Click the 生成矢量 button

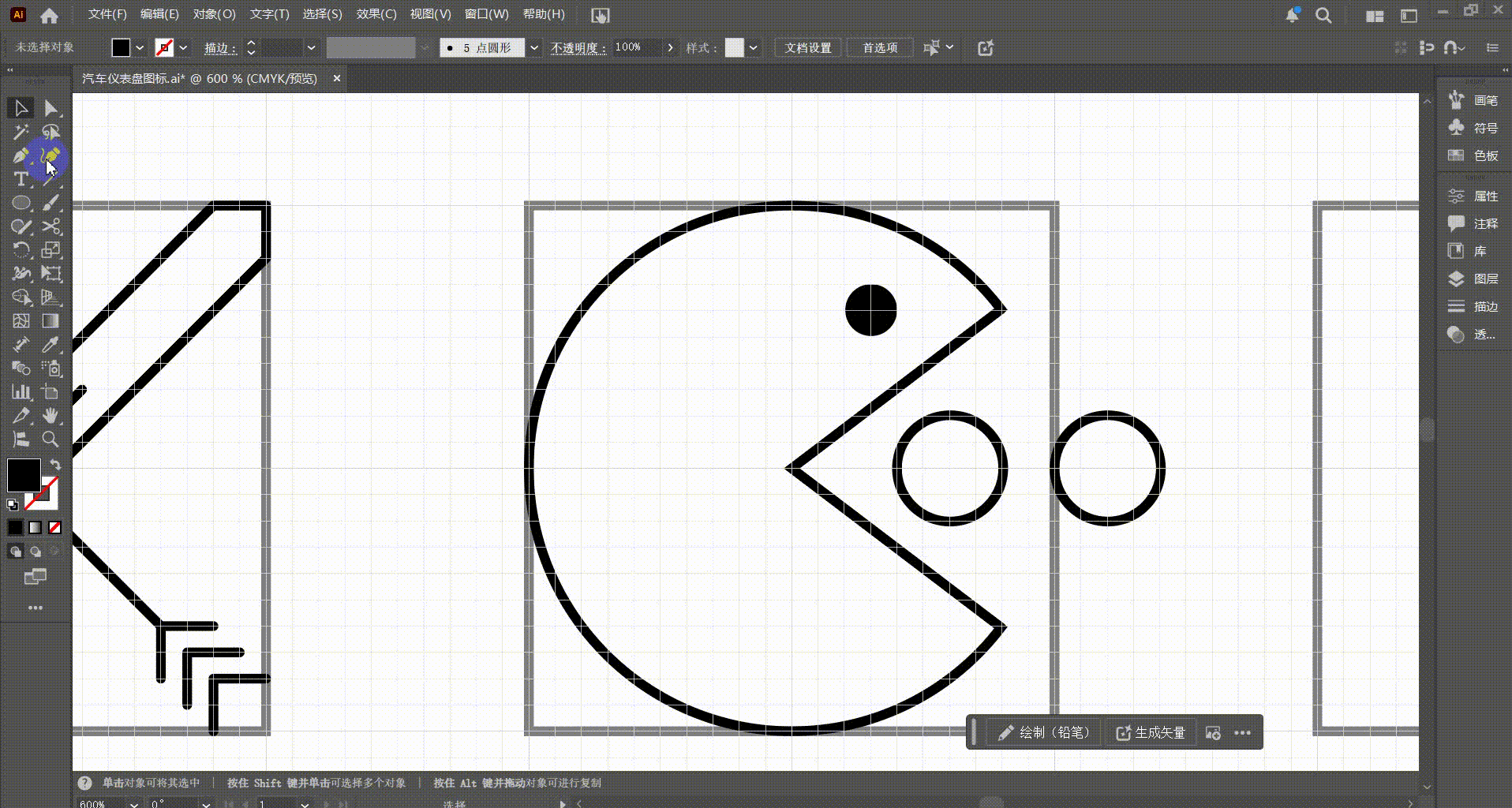[1151, 733]
